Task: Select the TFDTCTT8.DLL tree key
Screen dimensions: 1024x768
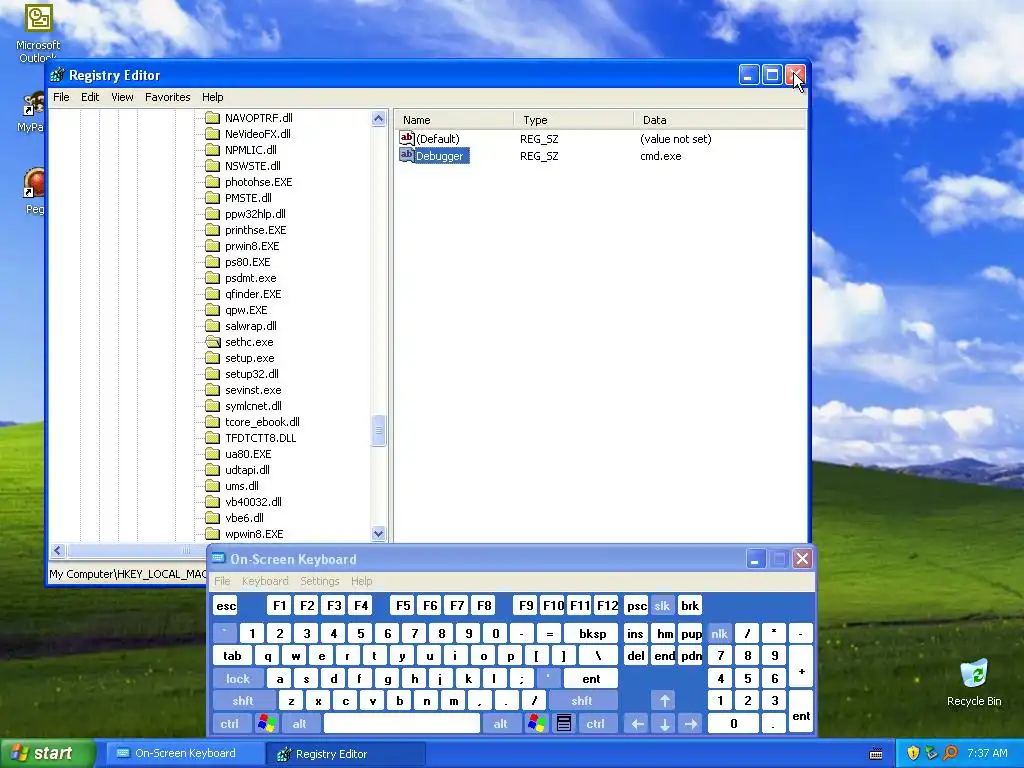Action: [x=261, y=438]
